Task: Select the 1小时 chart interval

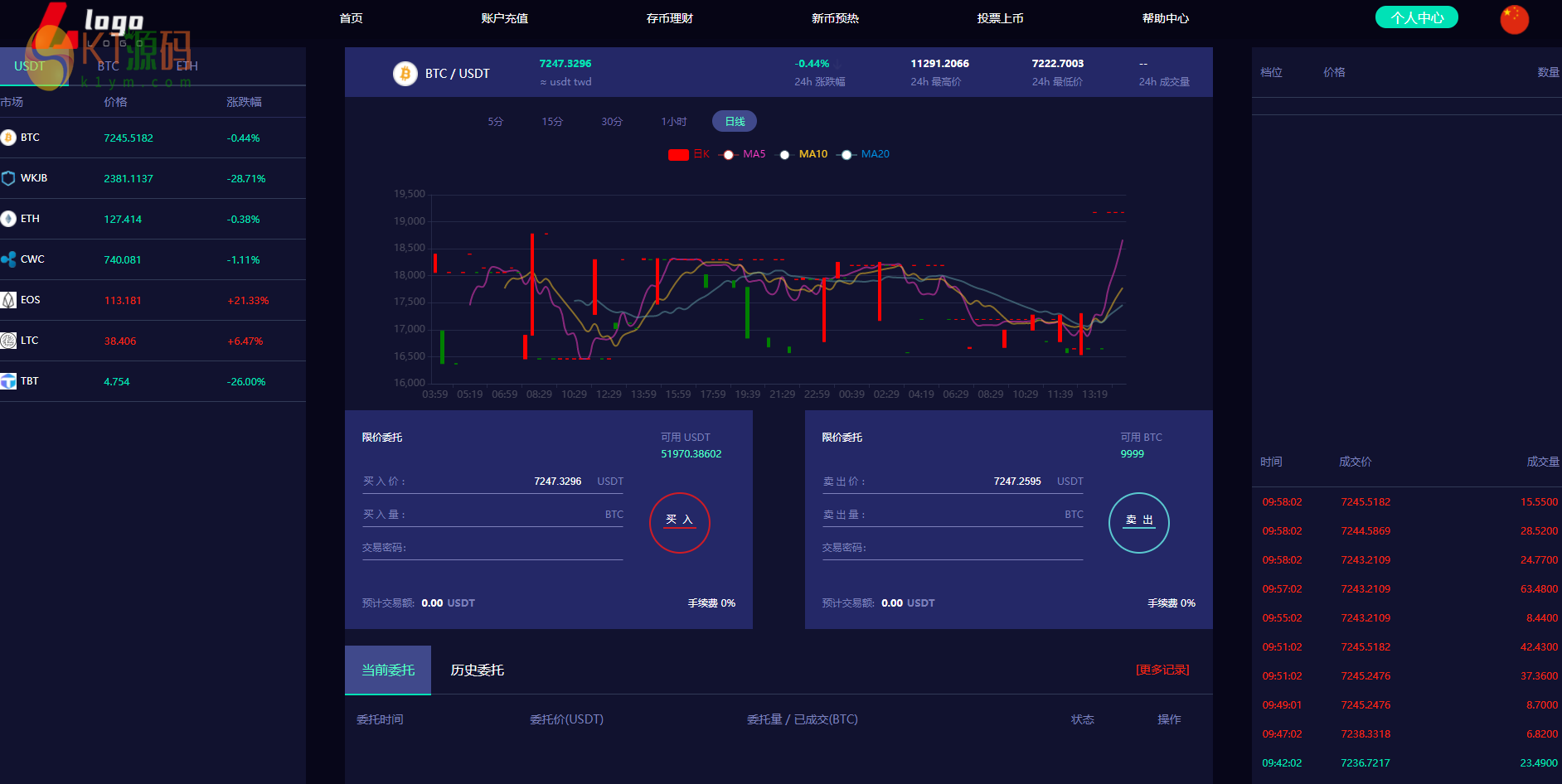Action: (674, 122)
